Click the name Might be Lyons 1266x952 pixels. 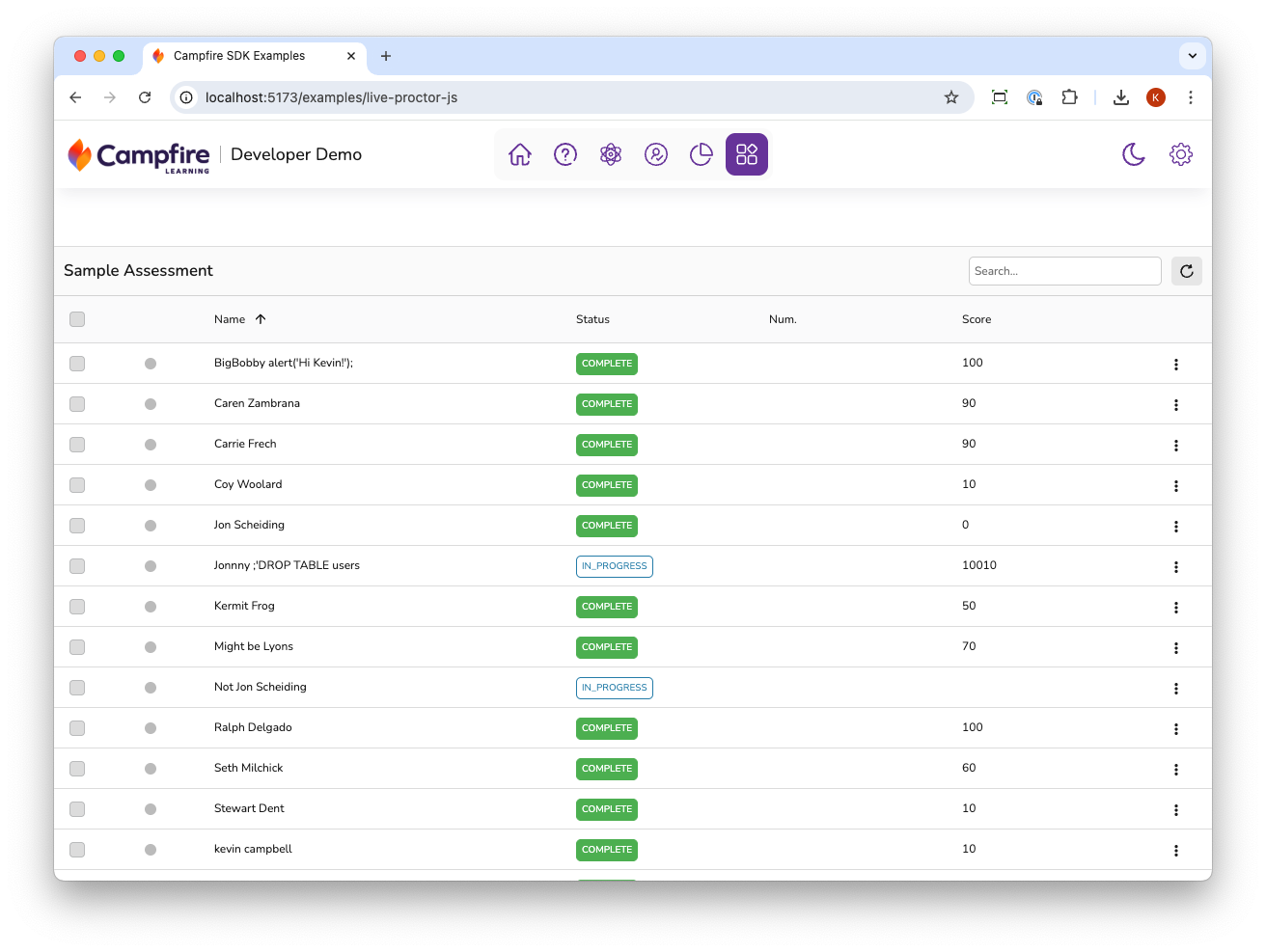point(254,646)
